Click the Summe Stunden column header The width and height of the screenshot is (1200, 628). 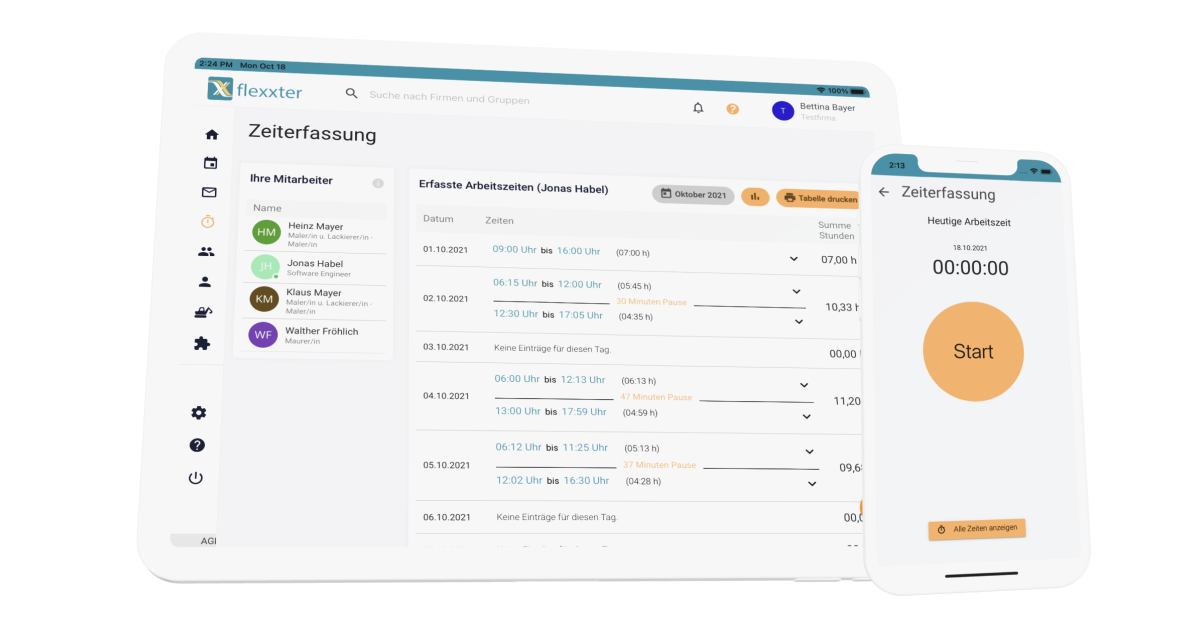(837, 230)
